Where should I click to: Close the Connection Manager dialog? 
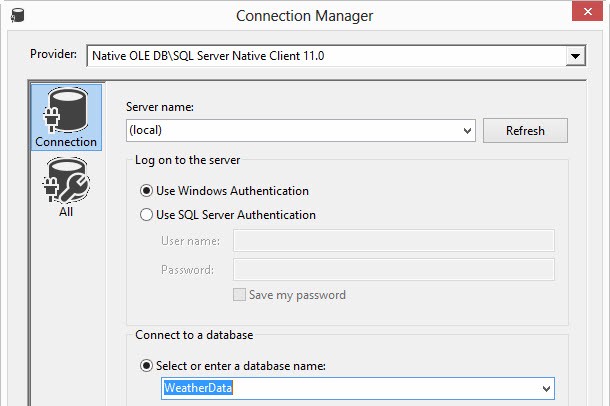point(588,14)
